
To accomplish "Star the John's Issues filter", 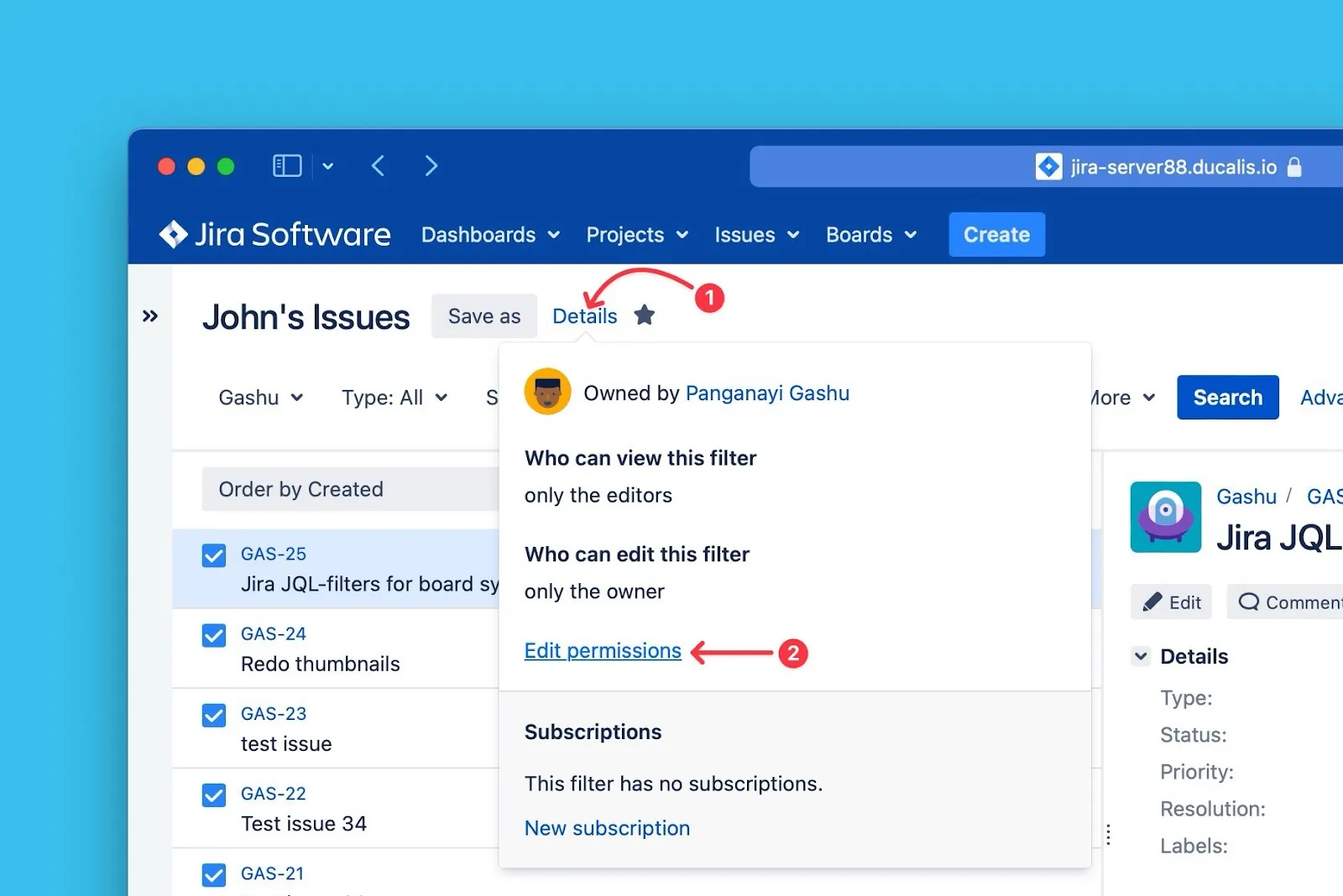I will 644,315.
